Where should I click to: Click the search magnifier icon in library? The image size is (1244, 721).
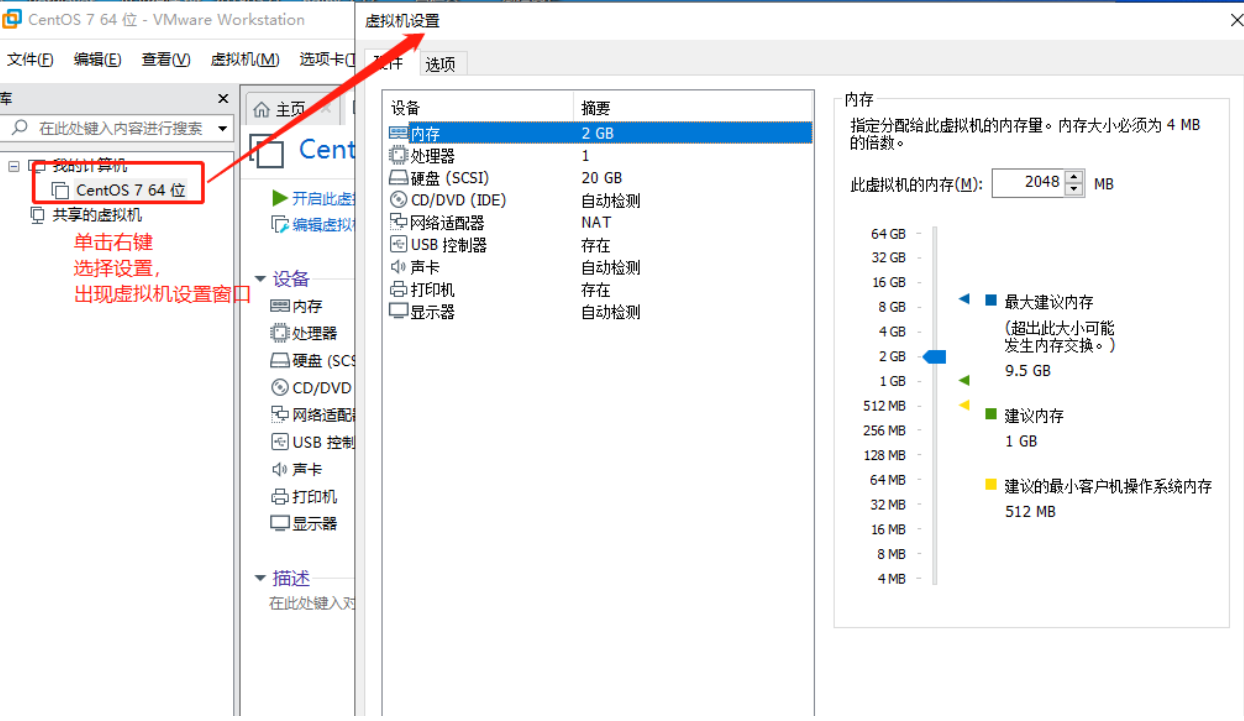tap(20, 128)
